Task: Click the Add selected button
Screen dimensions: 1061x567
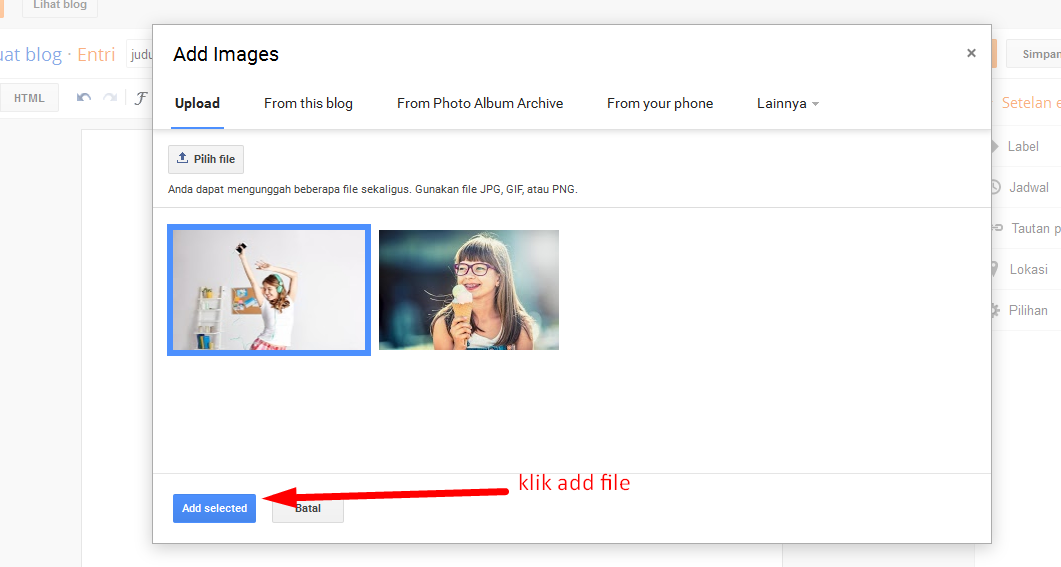Action: [215, 508]
